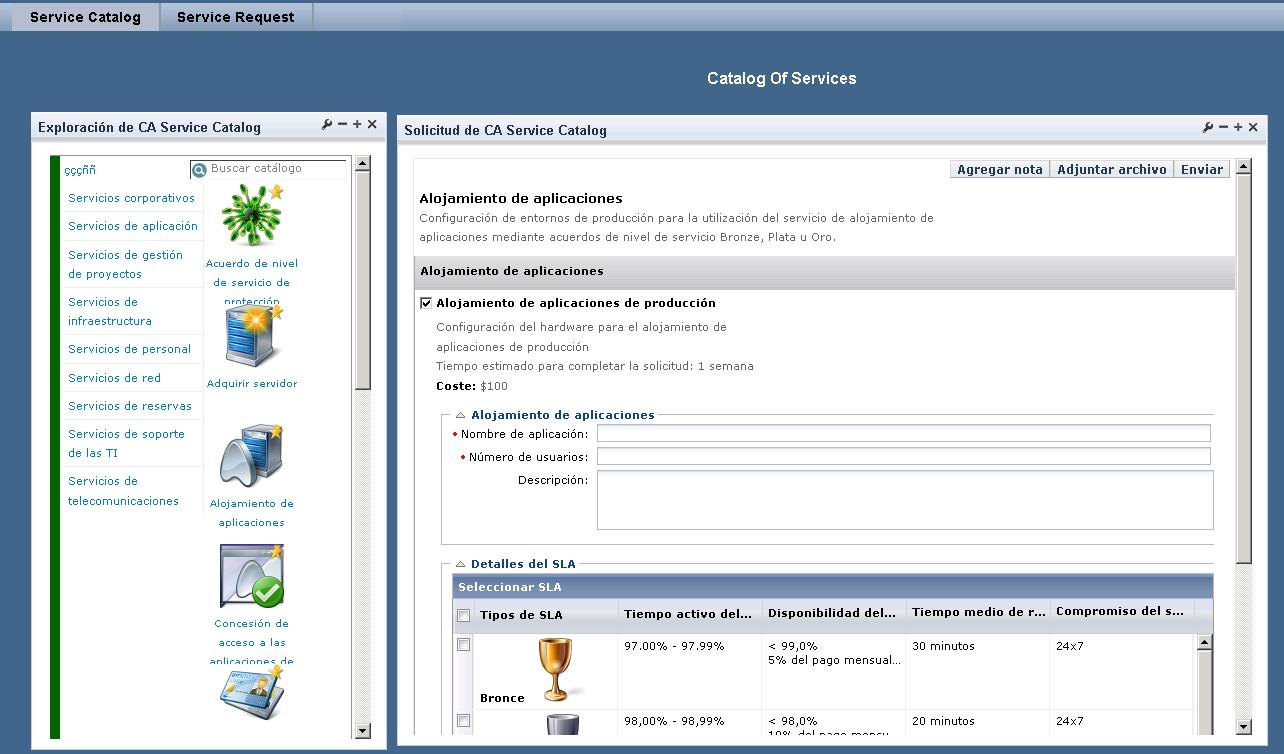
Task: Open Servicios de infraestructura category
Action: pos(110,311)
